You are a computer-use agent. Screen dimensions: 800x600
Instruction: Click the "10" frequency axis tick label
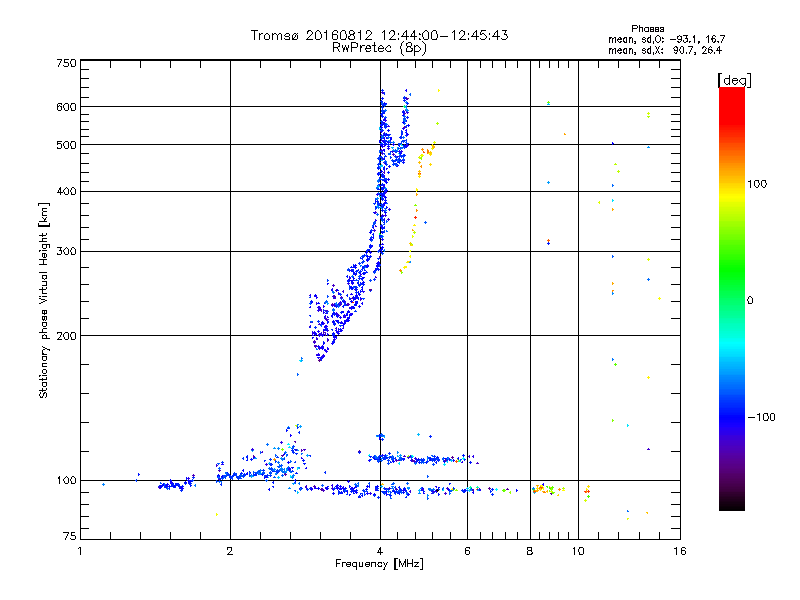578,551
